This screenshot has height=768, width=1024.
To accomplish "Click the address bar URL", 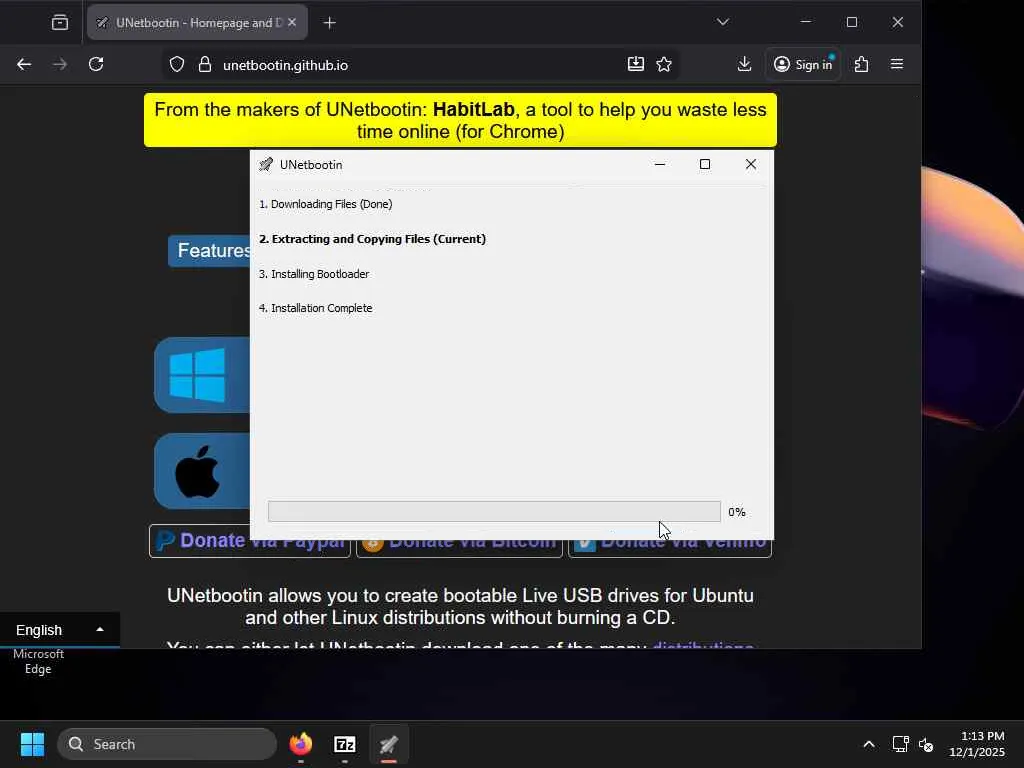I will [x=285, y=65].
